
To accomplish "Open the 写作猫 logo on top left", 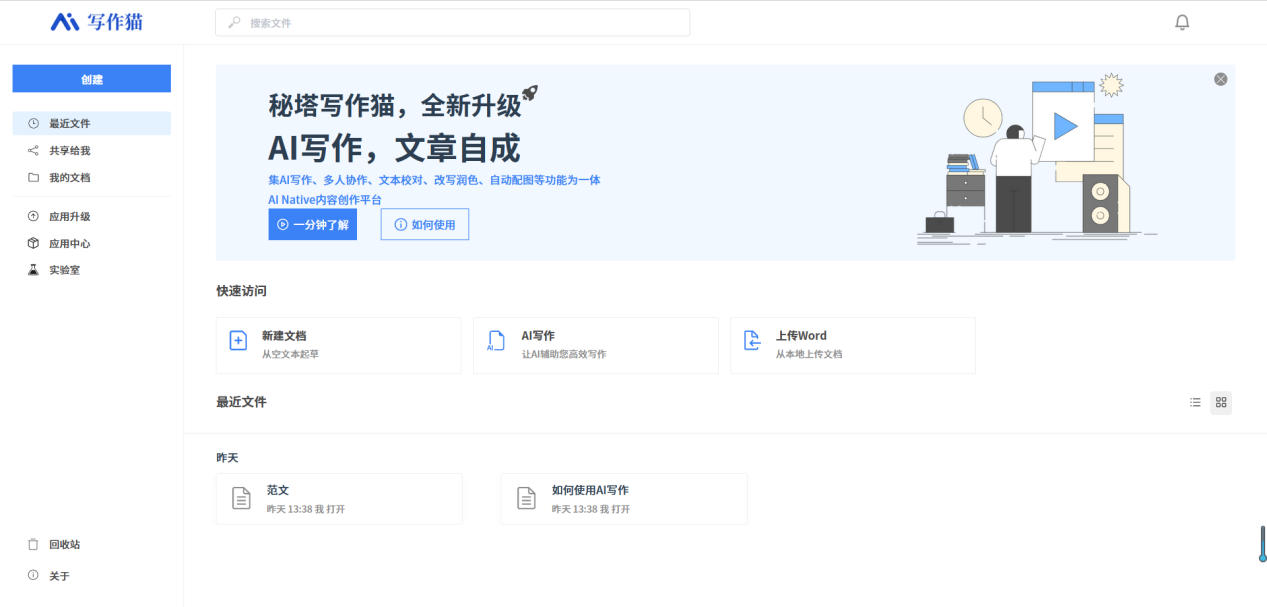I will [x=97, y=21].
